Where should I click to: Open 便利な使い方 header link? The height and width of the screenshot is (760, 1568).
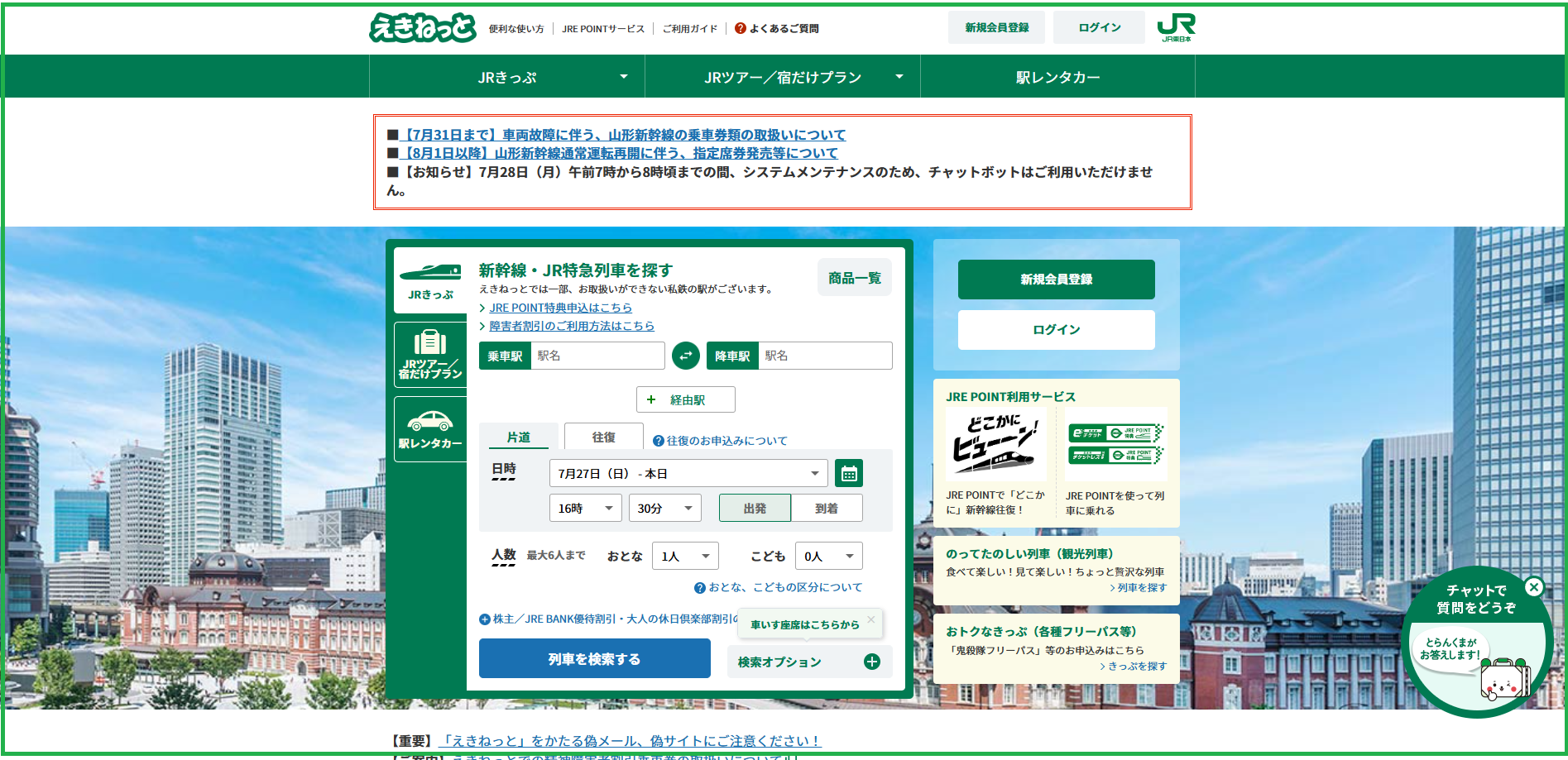coord(516,28)
